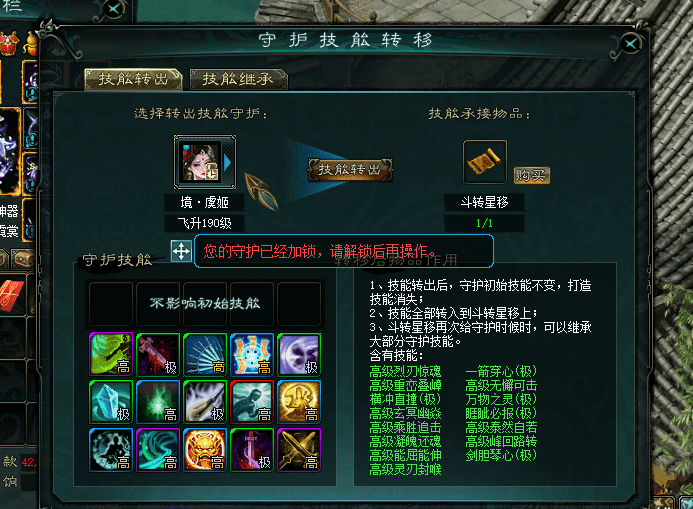Click the 斗转星移 scroll item slot
The image size is (693, 509).
coord(485,162)
